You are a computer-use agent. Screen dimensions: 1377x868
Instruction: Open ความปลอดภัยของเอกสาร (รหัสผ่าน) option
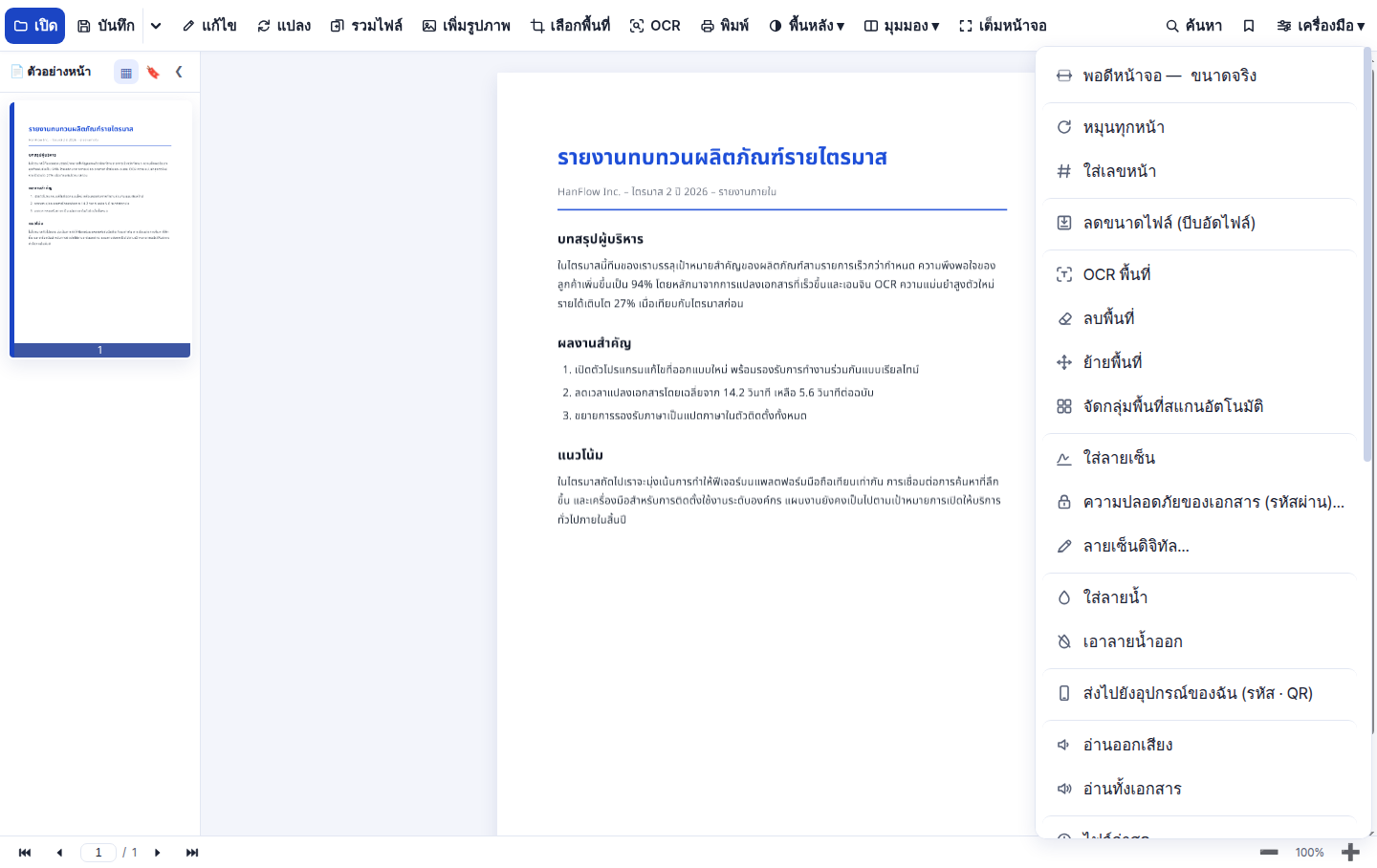[1199, 502]
